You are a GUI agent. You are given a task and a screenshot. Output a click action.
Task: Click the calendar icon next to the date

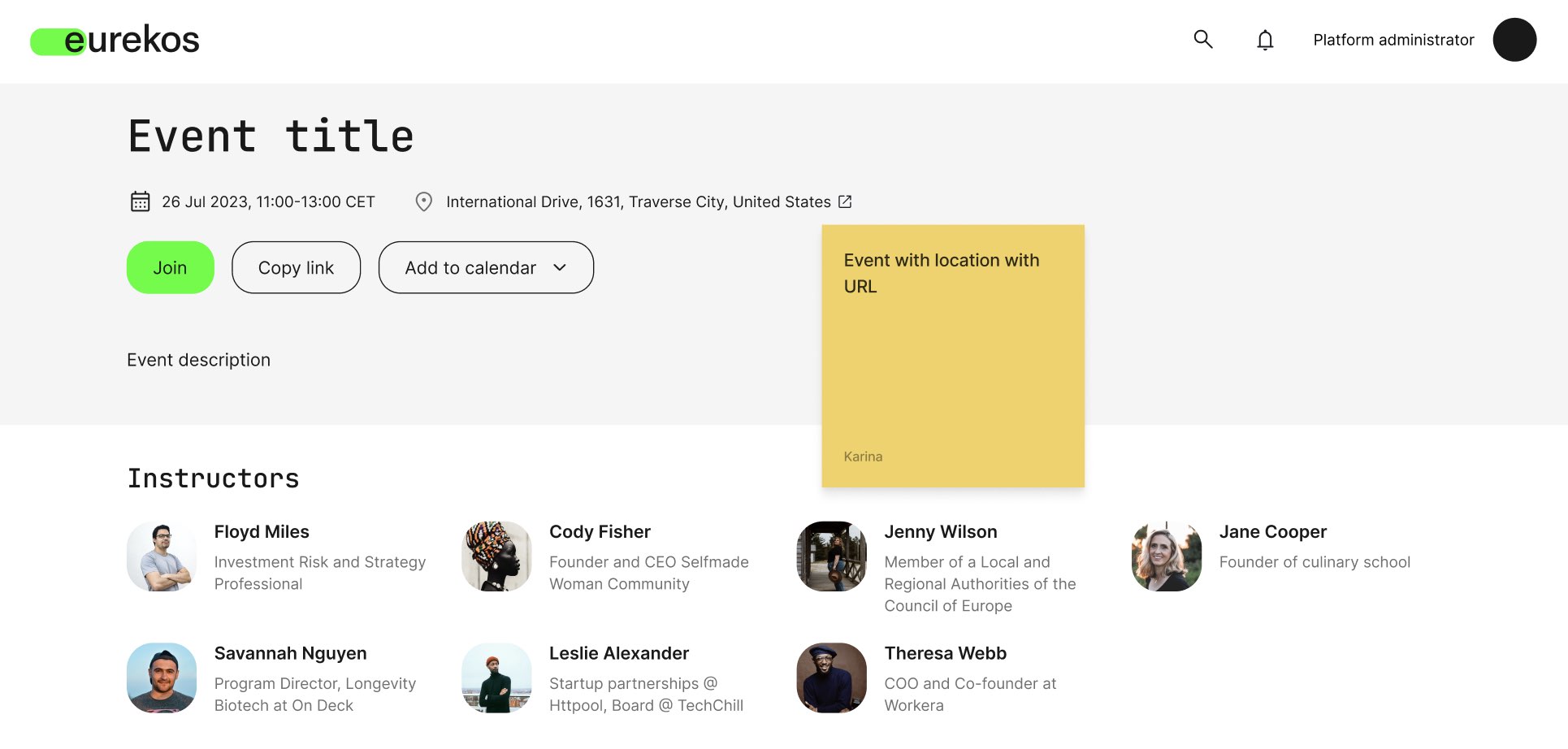click(x=140, y=201)
